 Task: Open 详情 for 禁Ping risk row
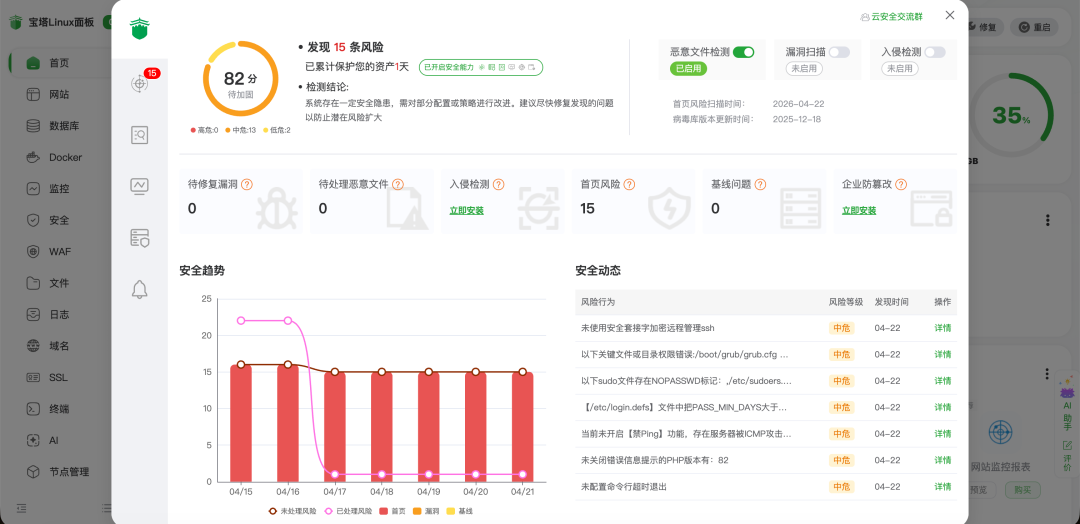click(x=942, y=434)
